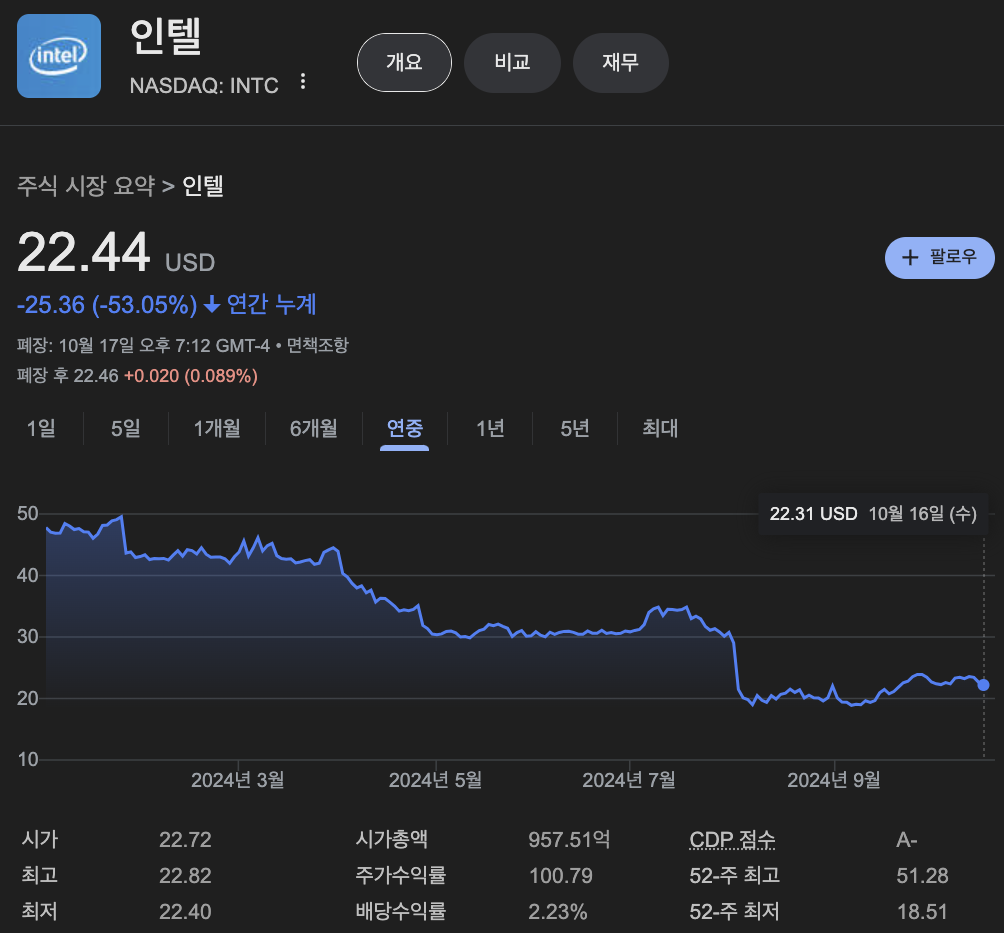Show the 5년 chart range
1004x933 pixels.
[575, 428]
